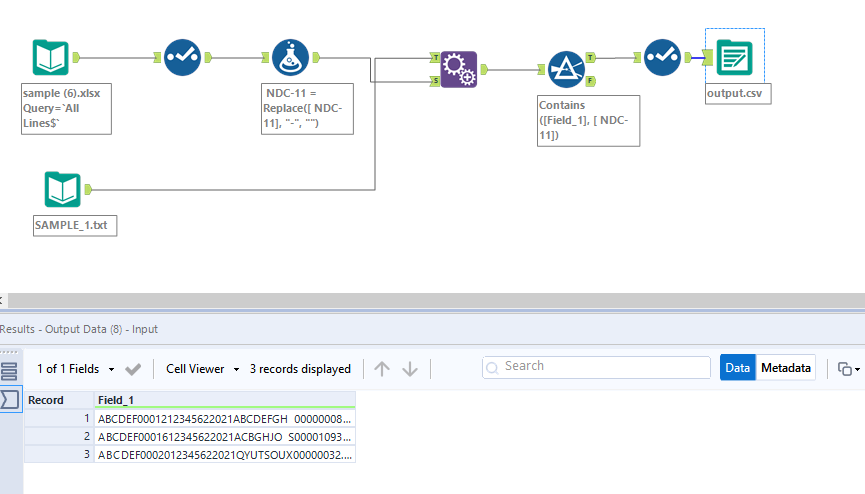Select record 1 cell starting ABCDEF00012
865x494 pixels.
coord(225,419)
